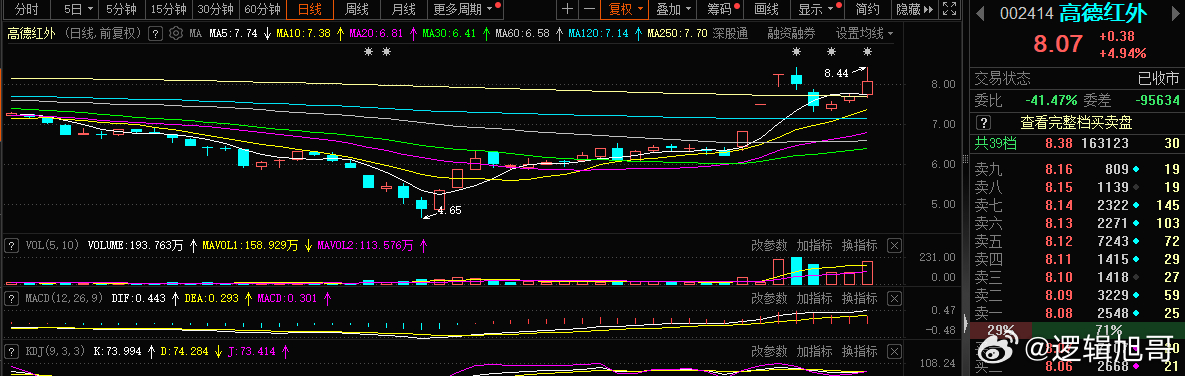Open MA settings gear icon
This screenshot has height=376, width=1185.
[175, 34]
